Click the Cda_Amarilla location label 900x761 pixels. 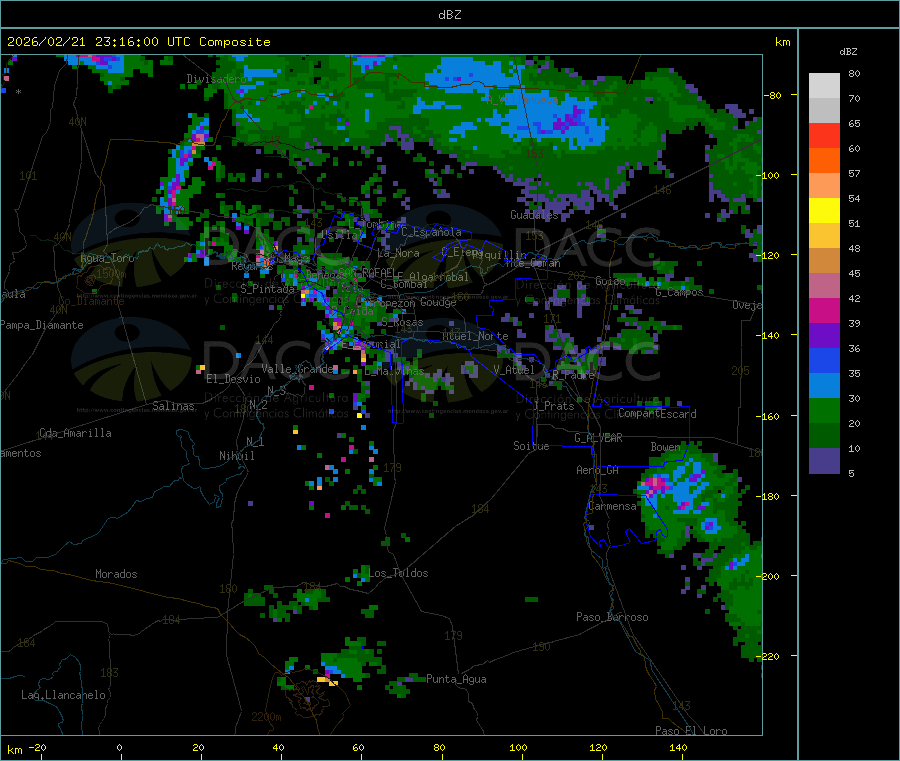75,433
